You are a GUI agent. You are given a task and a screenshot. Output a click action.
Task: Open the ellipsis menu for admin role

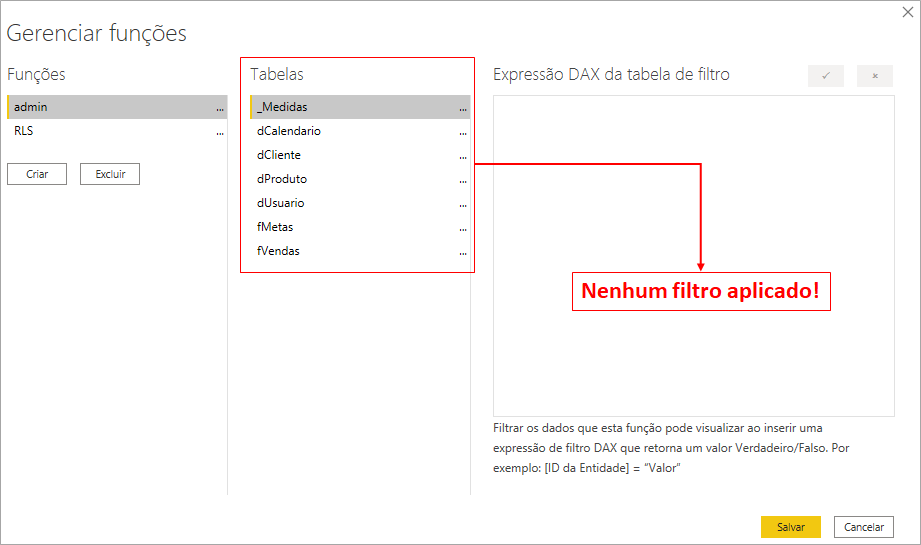[x=220, y=108]
